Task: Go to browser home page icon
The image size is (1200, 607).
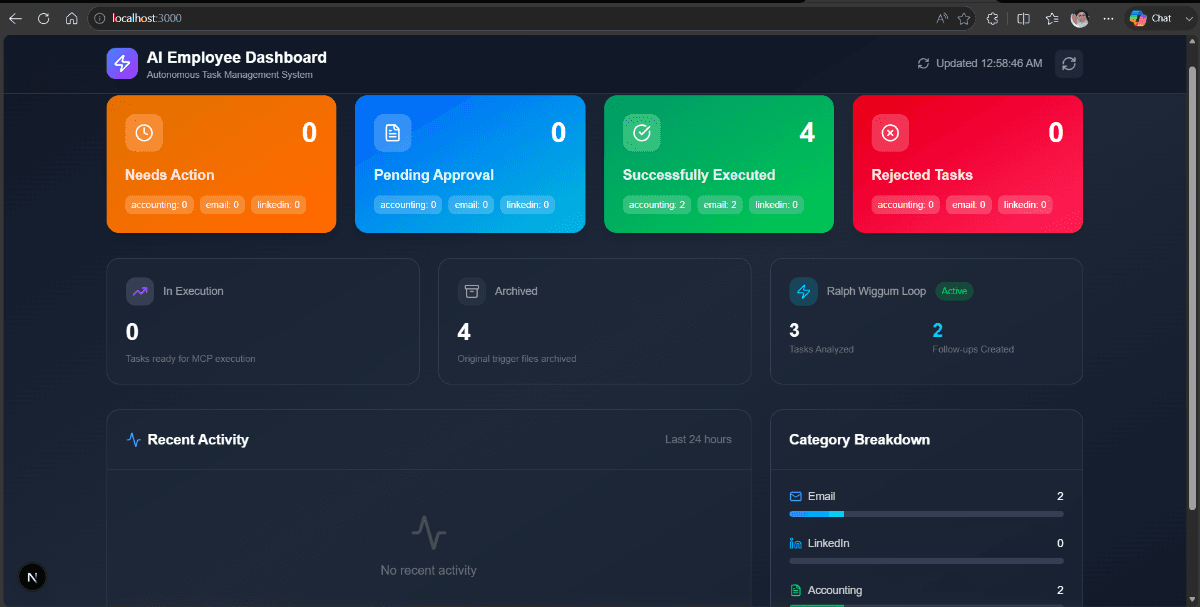Action: pyautogui.click(x=71, y=18)
